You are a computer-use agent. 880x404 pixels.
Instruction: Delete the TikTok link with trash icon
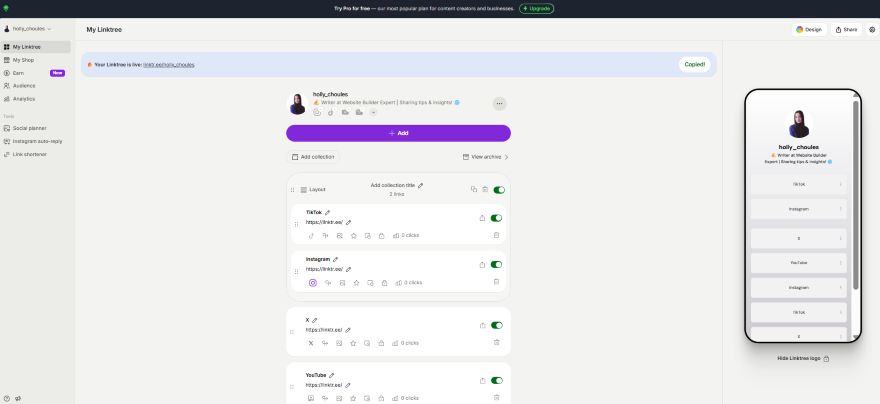tap(496, 235)
